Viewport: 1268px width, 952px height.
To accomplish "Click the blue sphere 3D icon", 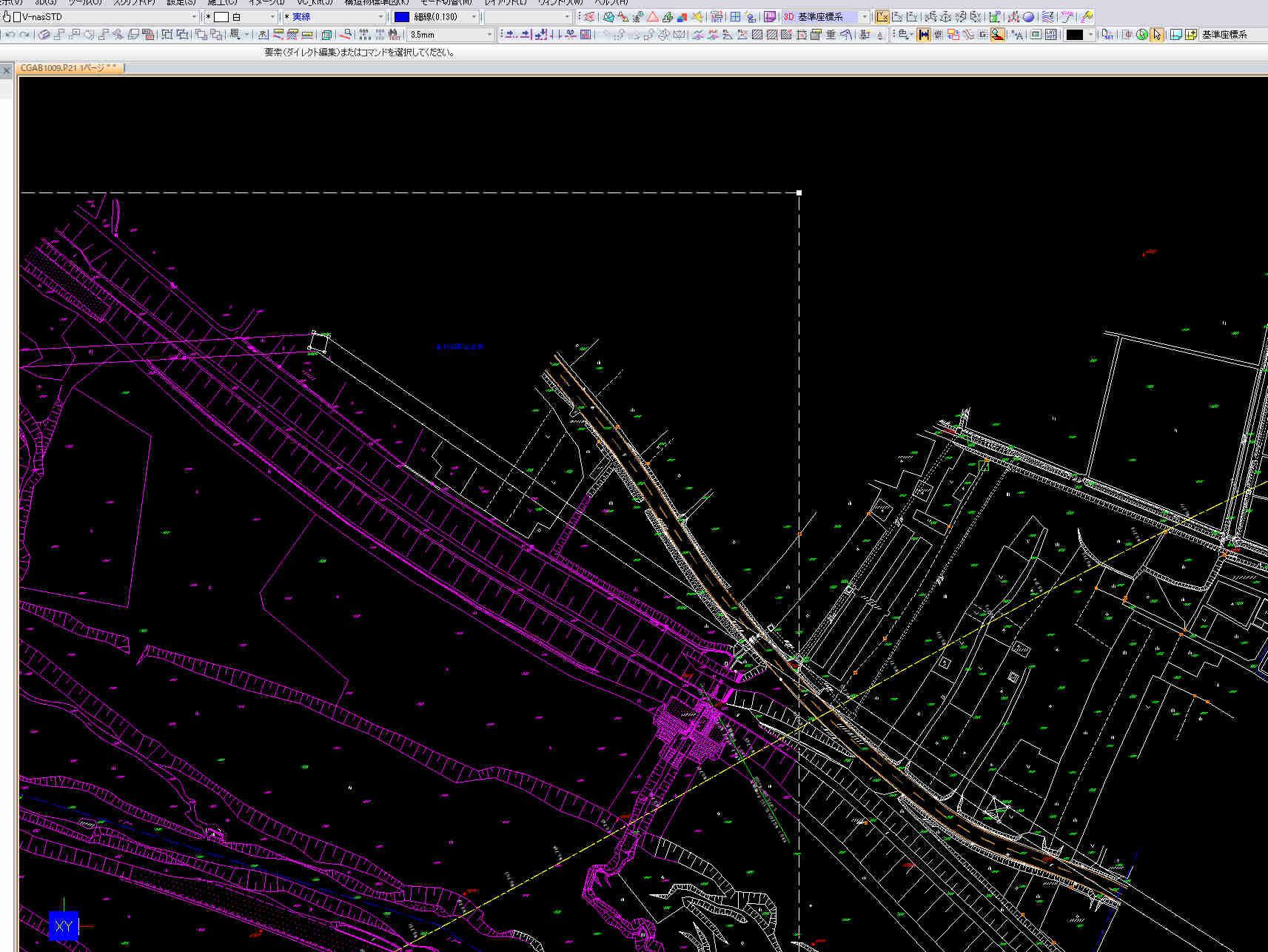I will pyautogui.click(x=1028, y=16).
